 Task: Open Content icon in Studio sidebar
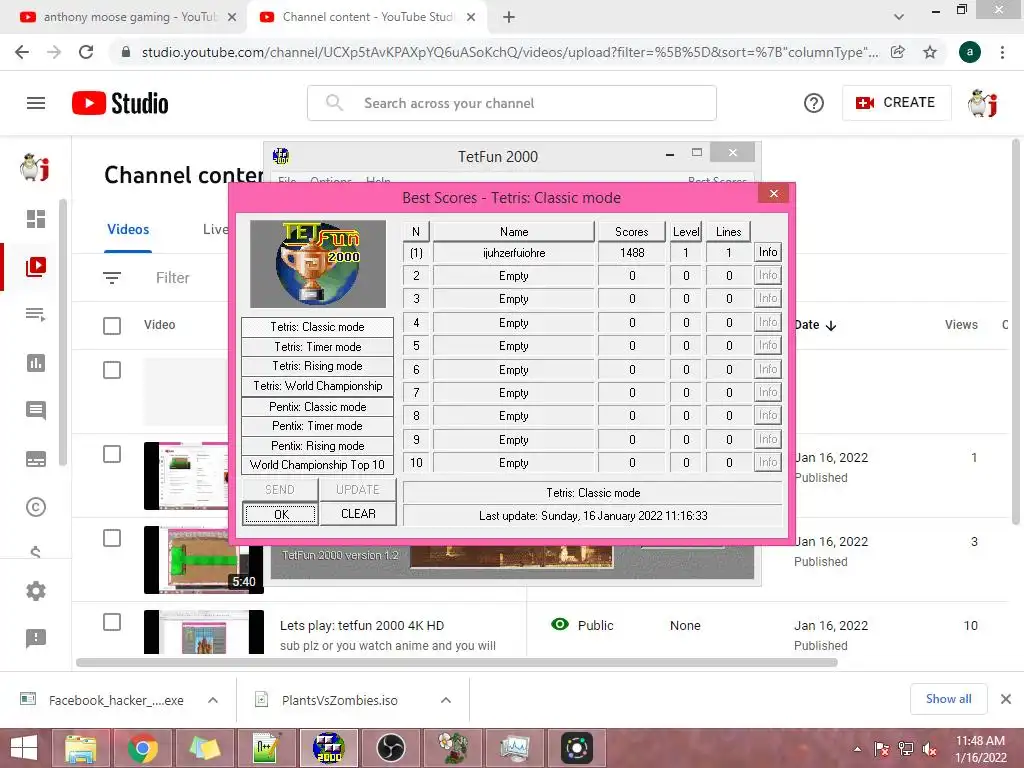(x=36, y=266)
